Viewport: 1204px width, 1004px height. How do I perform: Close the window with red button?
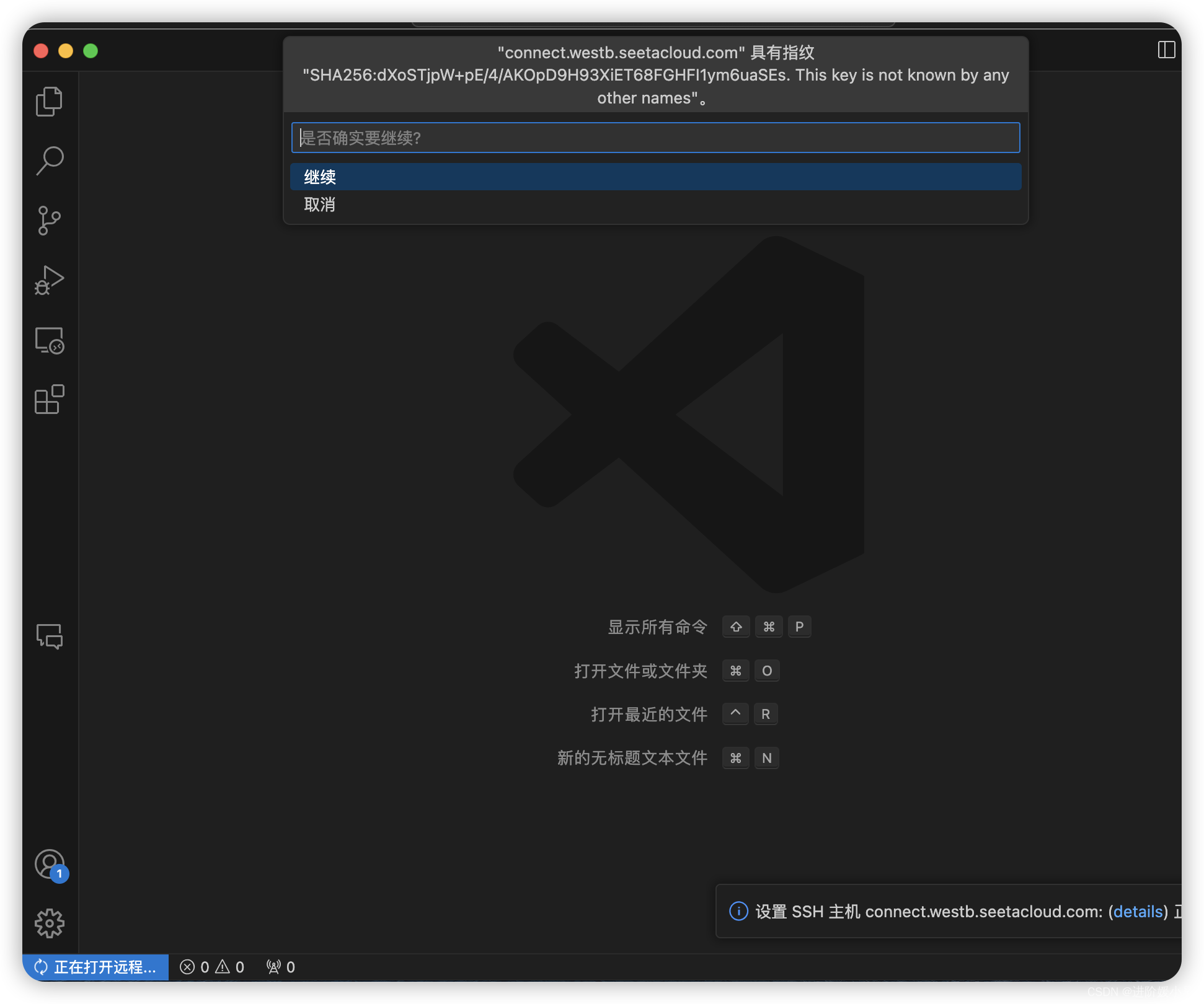[42, 51]
